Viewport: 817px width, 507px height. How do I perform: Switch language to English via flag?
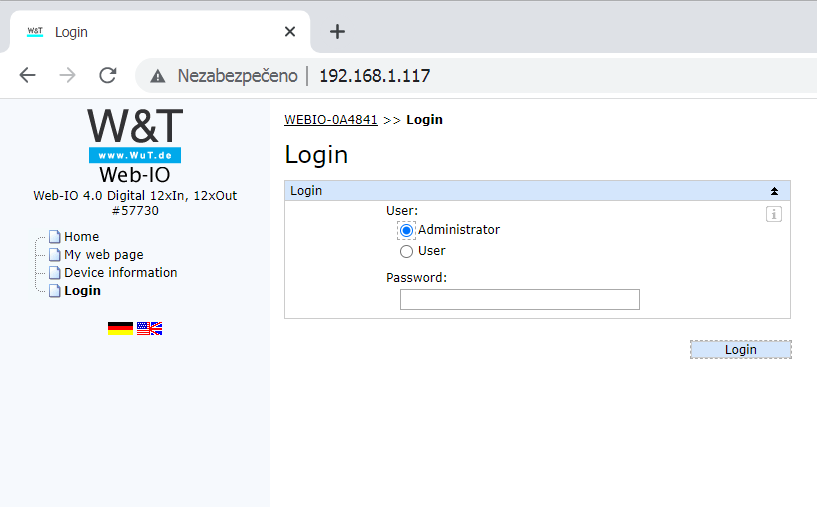pyautogui.click(x=150, y=328)
